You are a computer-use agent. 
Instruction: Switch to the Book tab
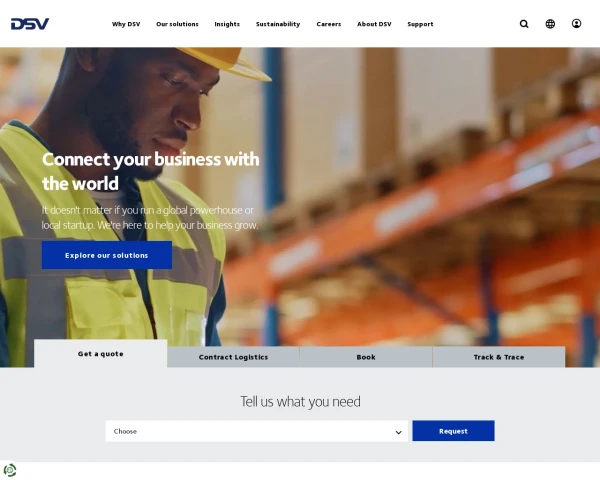pos(366,357)
